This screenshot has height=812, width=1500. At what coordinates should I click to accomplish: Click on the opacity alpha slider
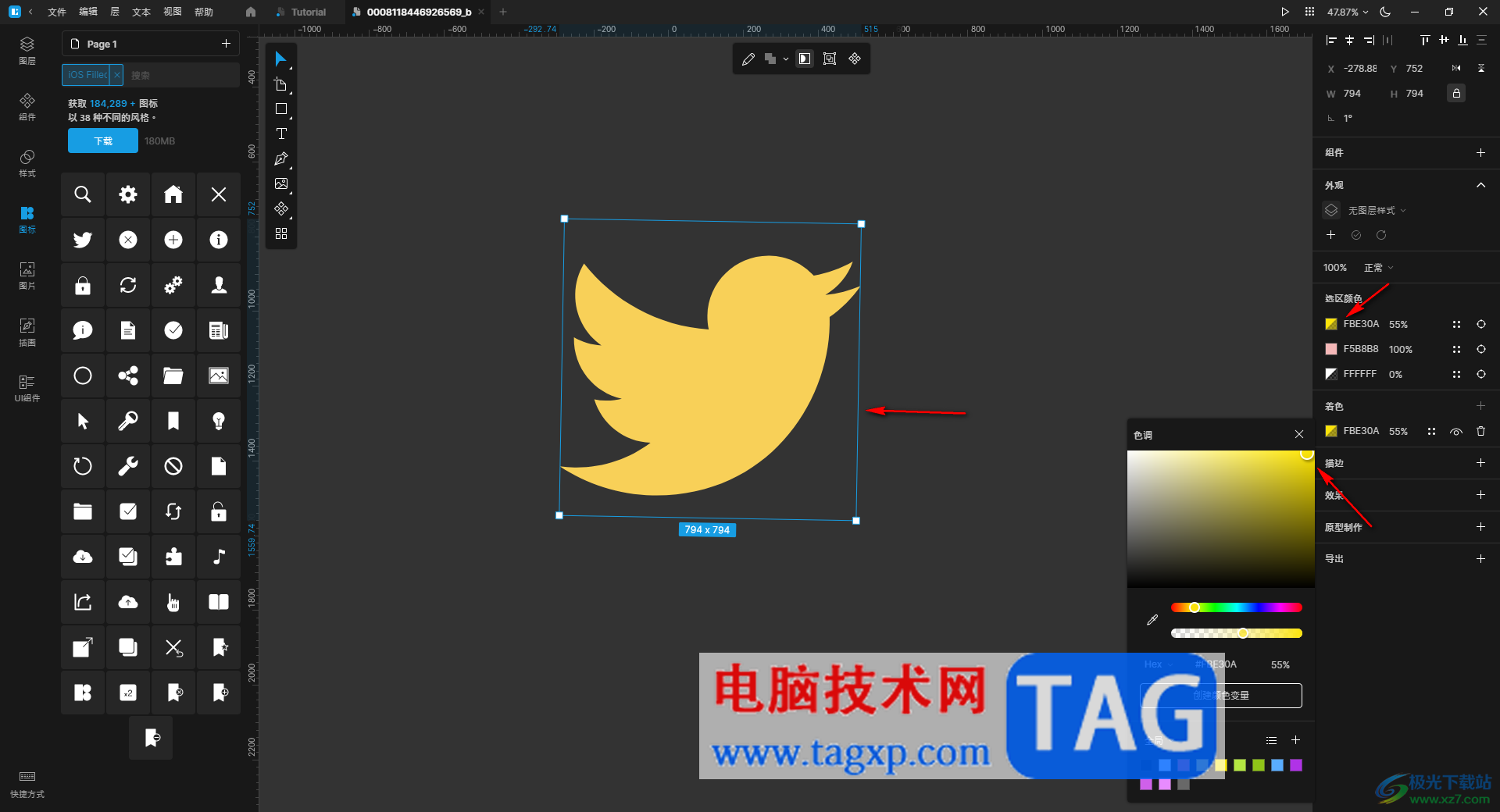click(x=1237, y=633)
